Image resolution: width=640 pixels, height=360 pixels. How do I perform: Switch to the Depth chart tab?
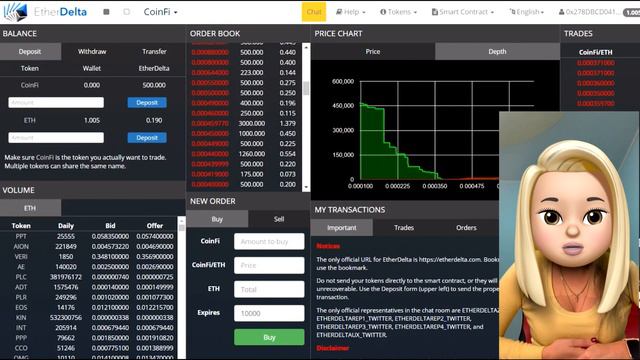[497, 51]
